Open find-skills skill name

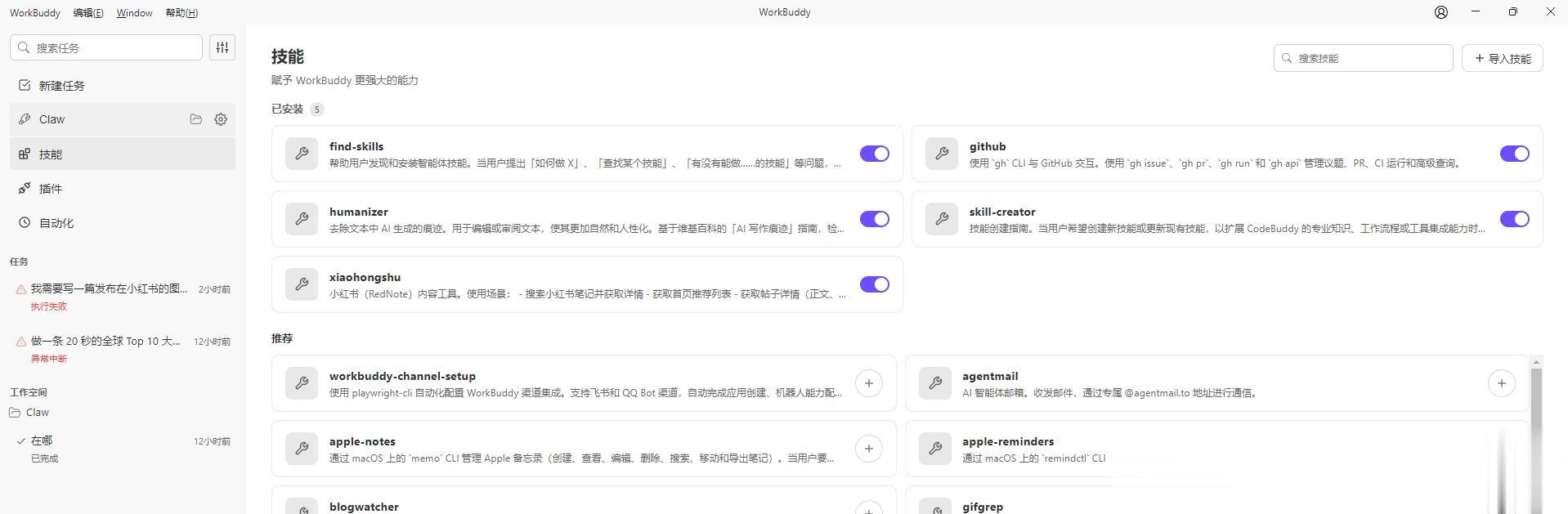(356, 146)
